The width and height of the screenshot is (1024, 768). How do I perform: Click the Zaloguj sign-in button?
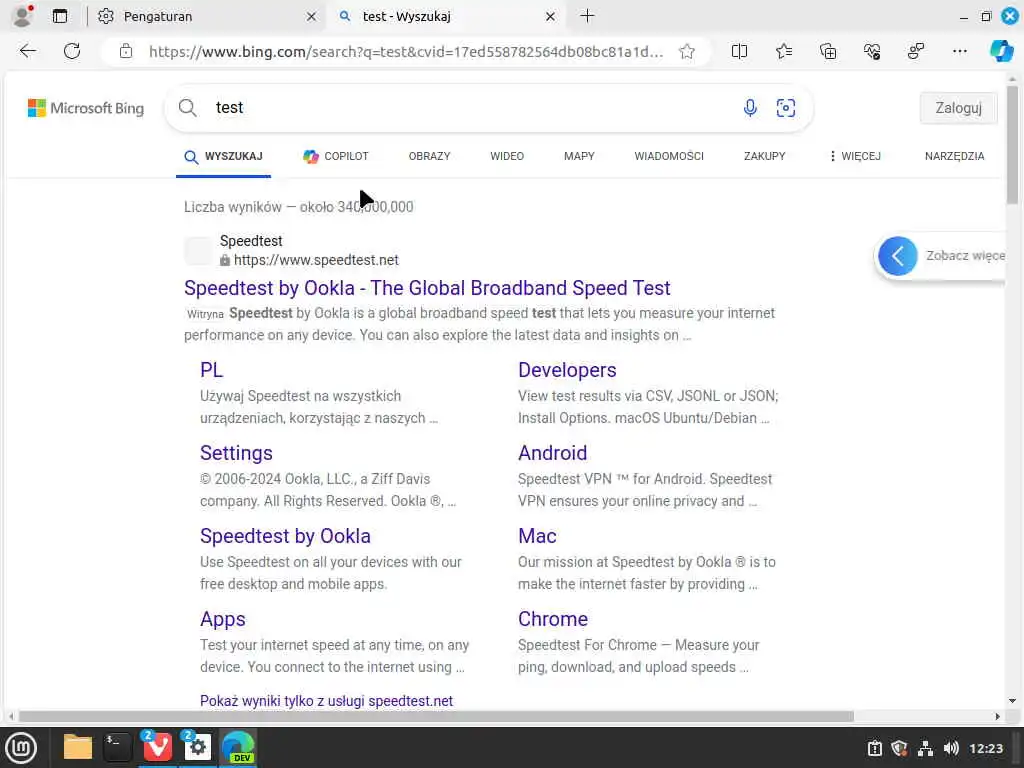click(958, 108)
